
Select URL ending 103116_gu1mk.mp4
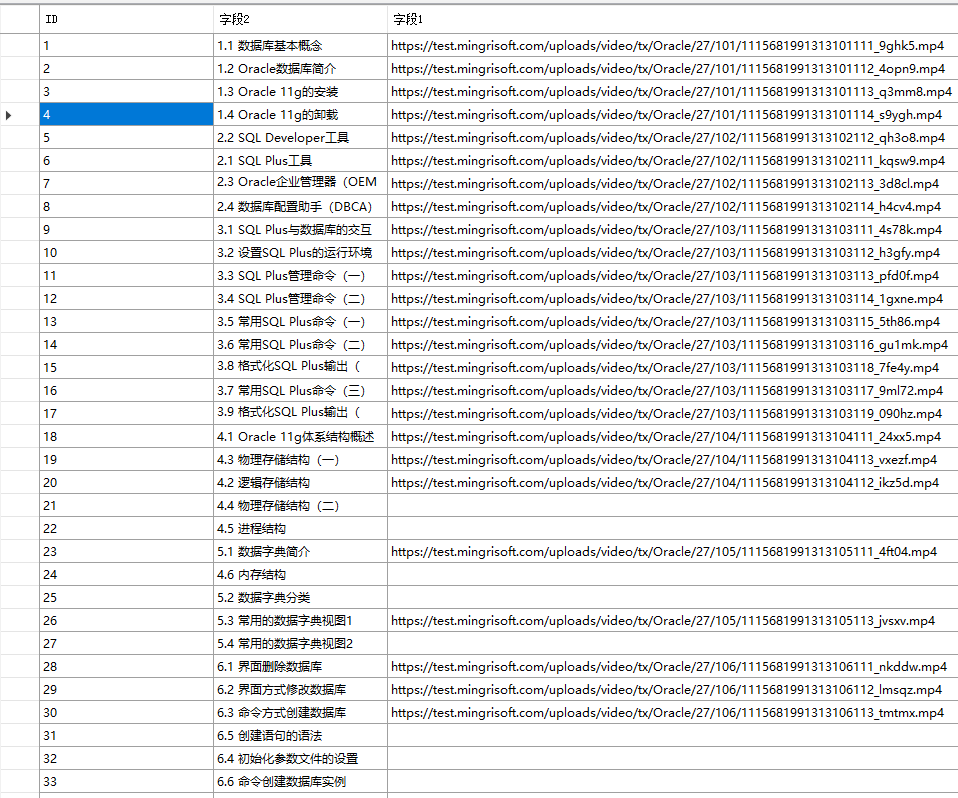coord(673,345)
